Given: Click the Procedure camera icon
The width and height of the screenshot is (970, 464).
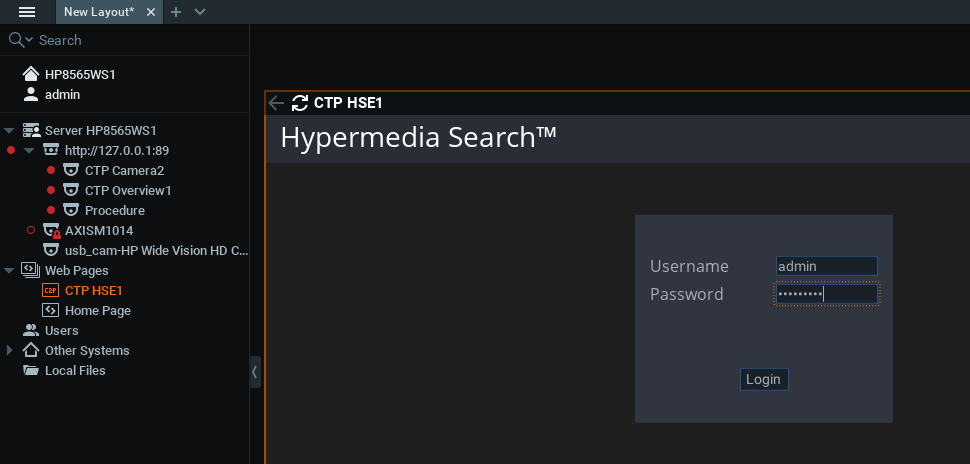Looking at the screenshot, I should [x=71, y=210].
